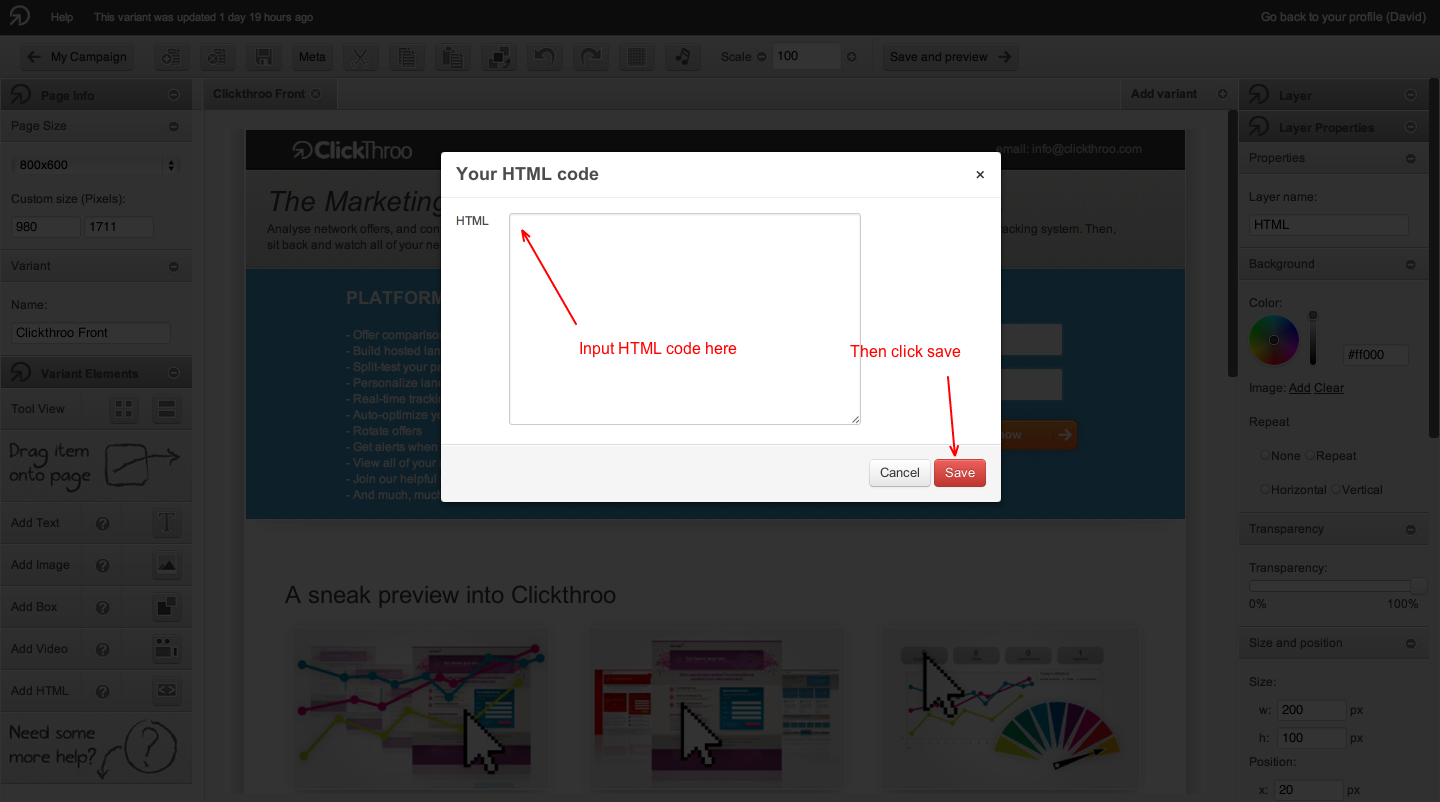Select the Add Text tool icon
This screenshot has width=1440, height=802.
pyautogui.click(x=166, y=522)
